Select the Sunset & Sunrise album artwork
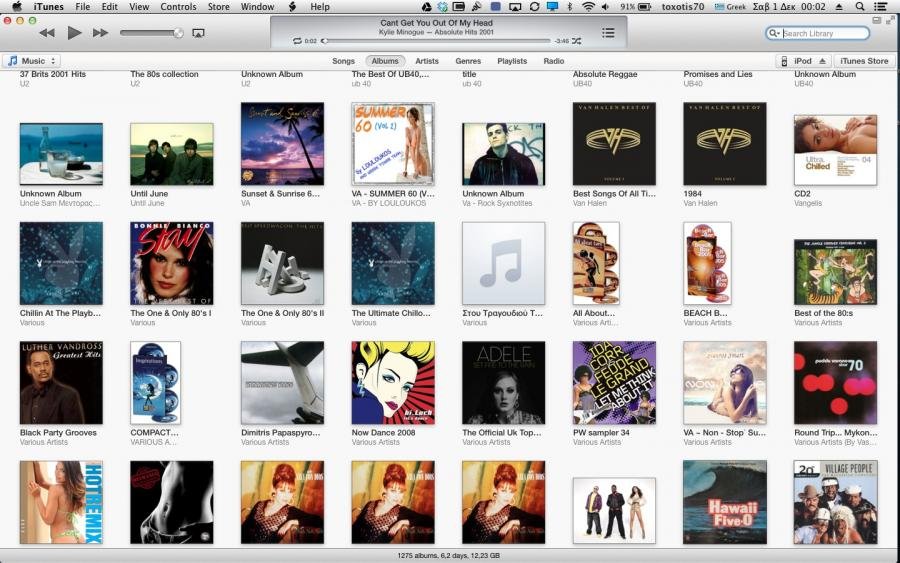This screenshot has width=900, height=563. coord(282,143)
